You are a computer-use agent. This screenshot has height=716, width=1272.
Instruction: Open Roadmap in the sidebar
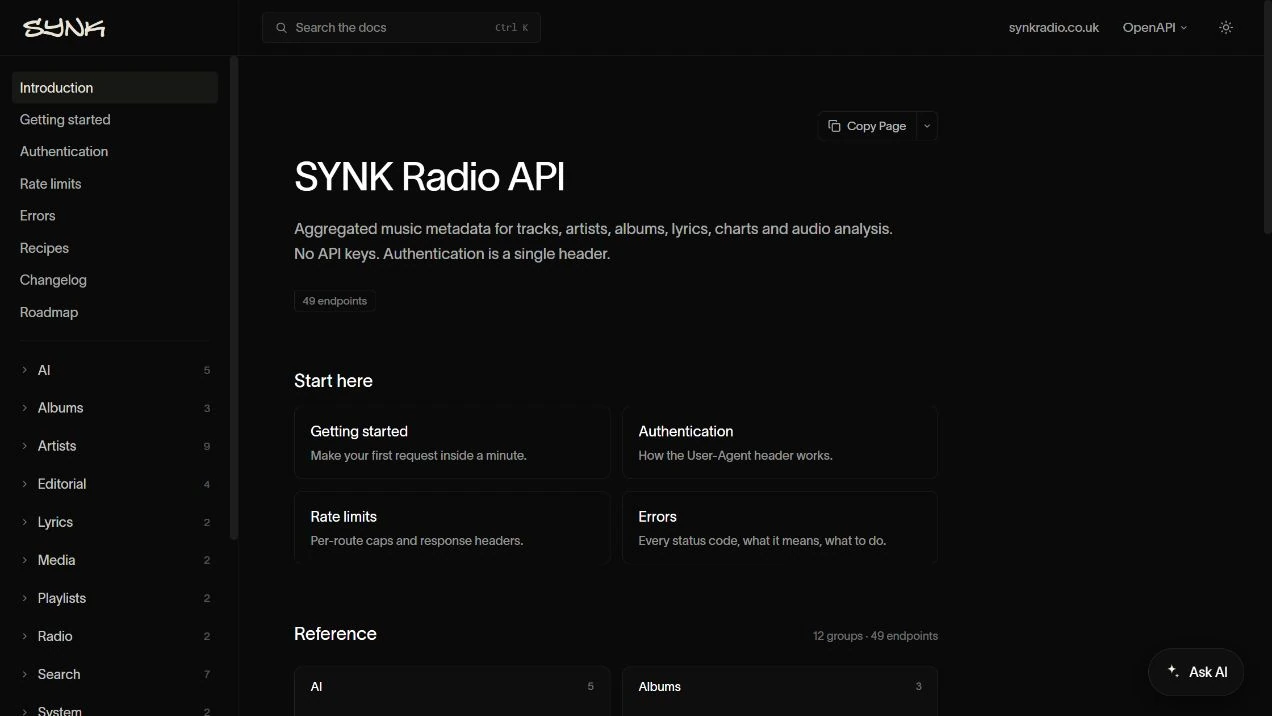[115, 312]
